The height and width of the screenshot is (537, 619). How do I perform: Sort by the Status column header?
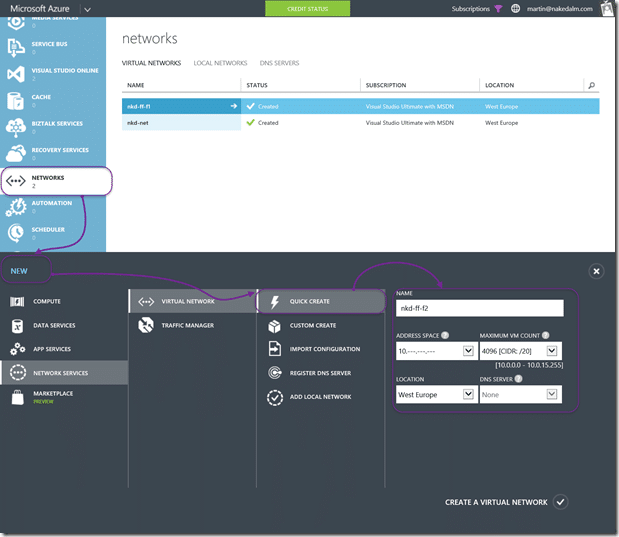257,85
